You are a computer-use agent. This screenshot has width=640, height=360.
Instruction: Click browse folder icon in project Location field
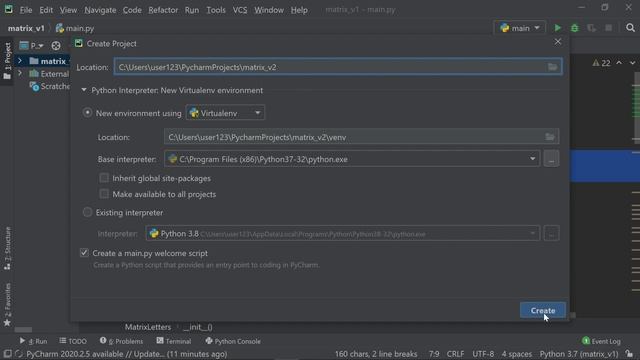[x=552, y=67]
